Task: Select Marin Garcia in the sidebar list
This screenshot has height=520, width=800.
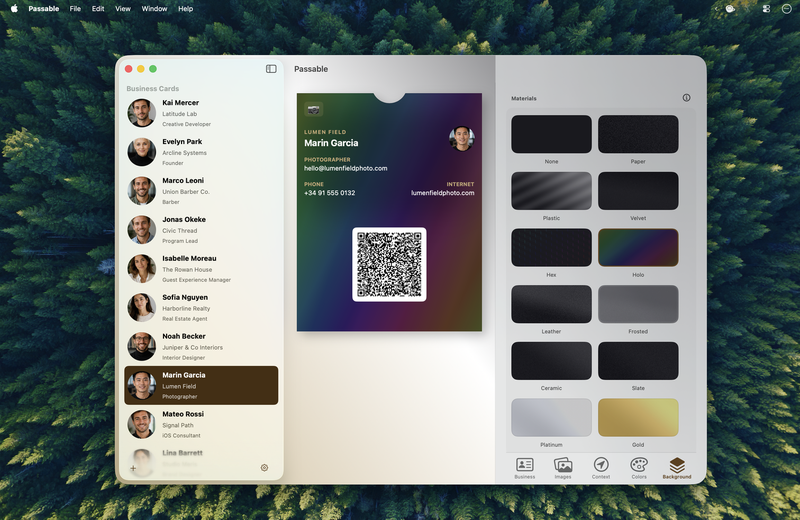Action: tap(201, 385)
